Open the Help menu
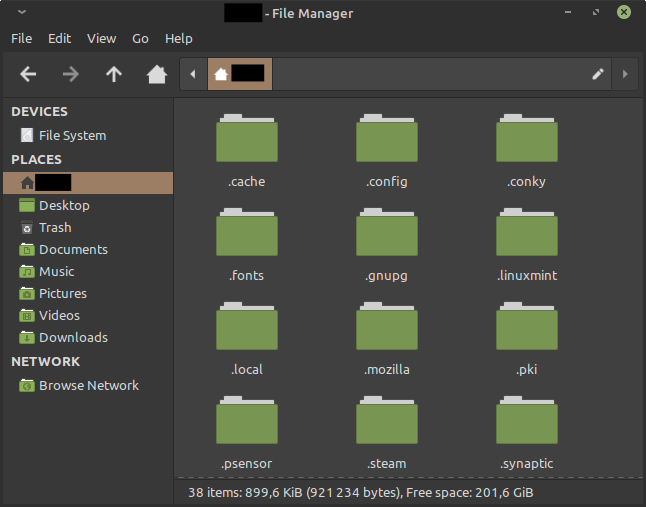This screenshot has width=646, height=507. [179, 38]
